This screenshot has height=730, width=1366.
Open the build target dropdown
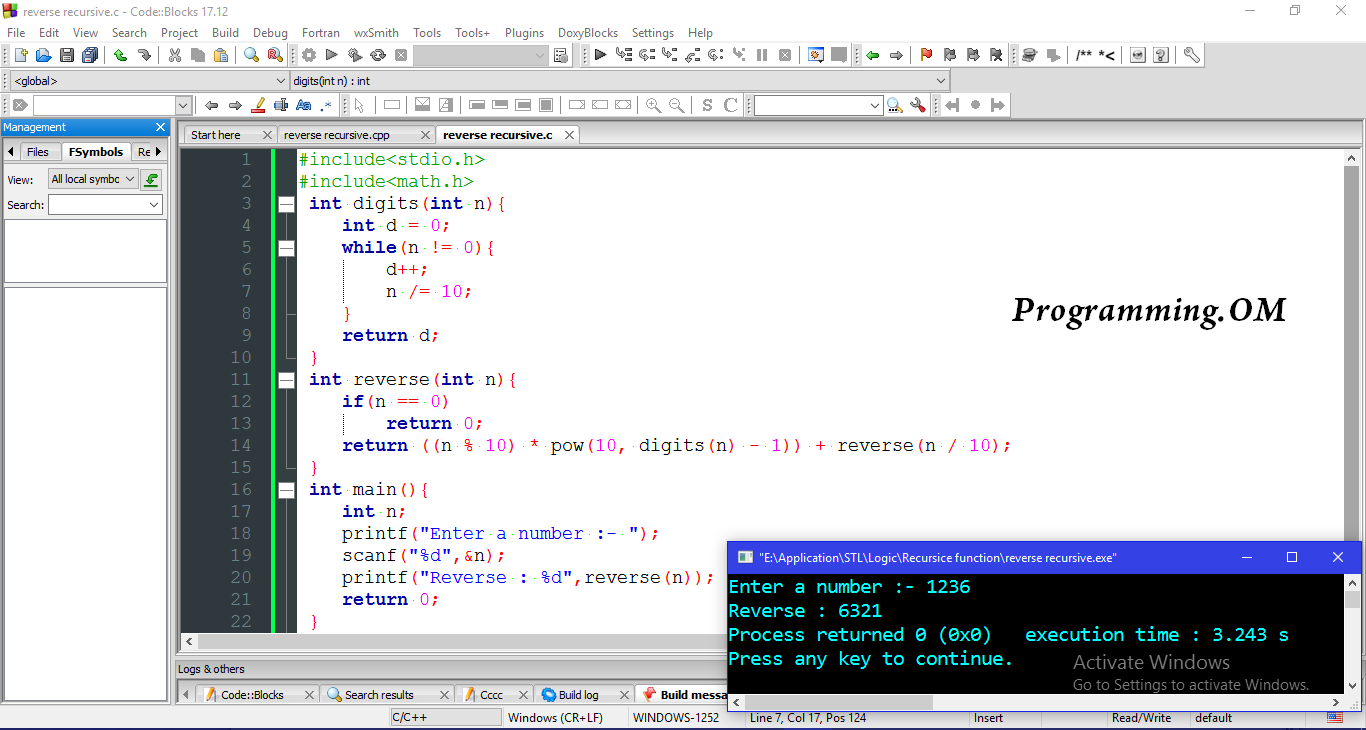coord(480,55)
